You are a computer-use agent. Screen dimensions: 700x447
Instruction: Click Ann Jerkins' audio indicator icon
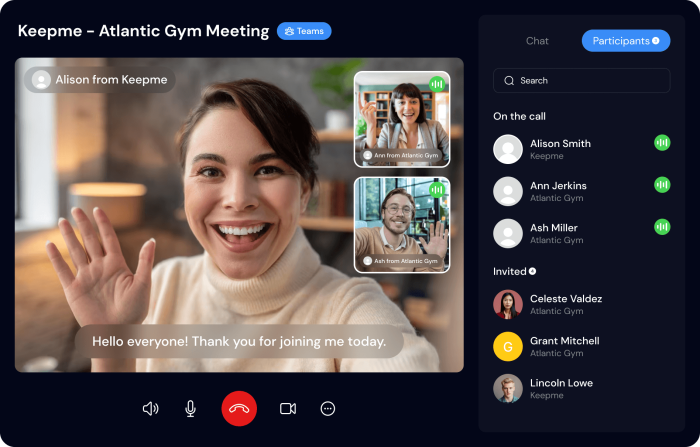pos(662,185)
